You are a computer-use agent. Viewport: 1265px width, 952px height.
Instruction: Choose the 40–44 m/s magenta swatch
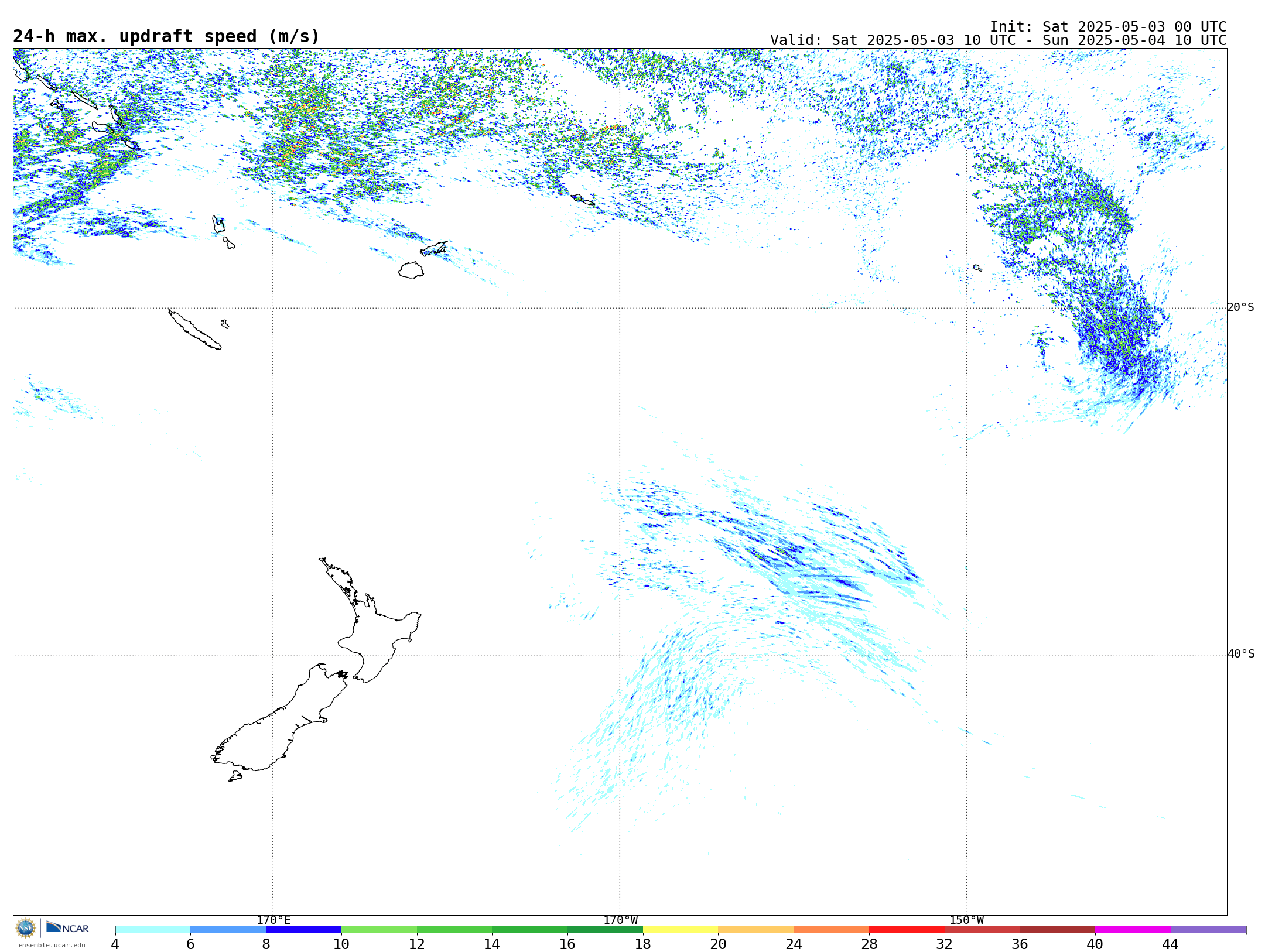(x=1133, y=930)
